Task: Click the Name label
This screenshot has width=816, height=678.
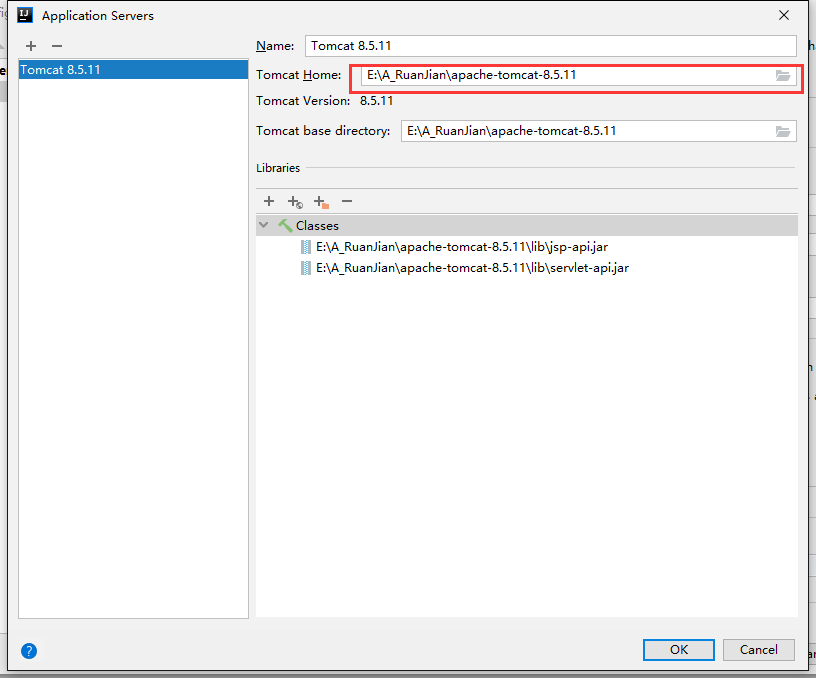Action: [x=275, y=46]
